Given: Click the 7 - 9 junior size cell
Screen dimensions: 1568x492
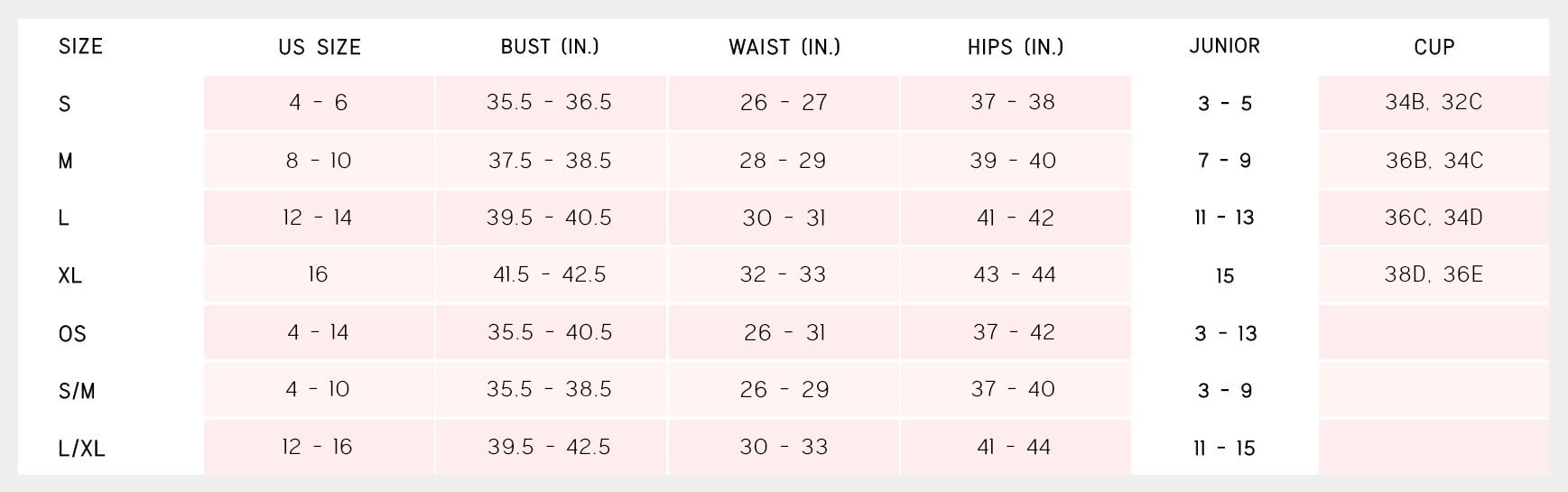Looking at the screenshot, I should pos(1224,161).
